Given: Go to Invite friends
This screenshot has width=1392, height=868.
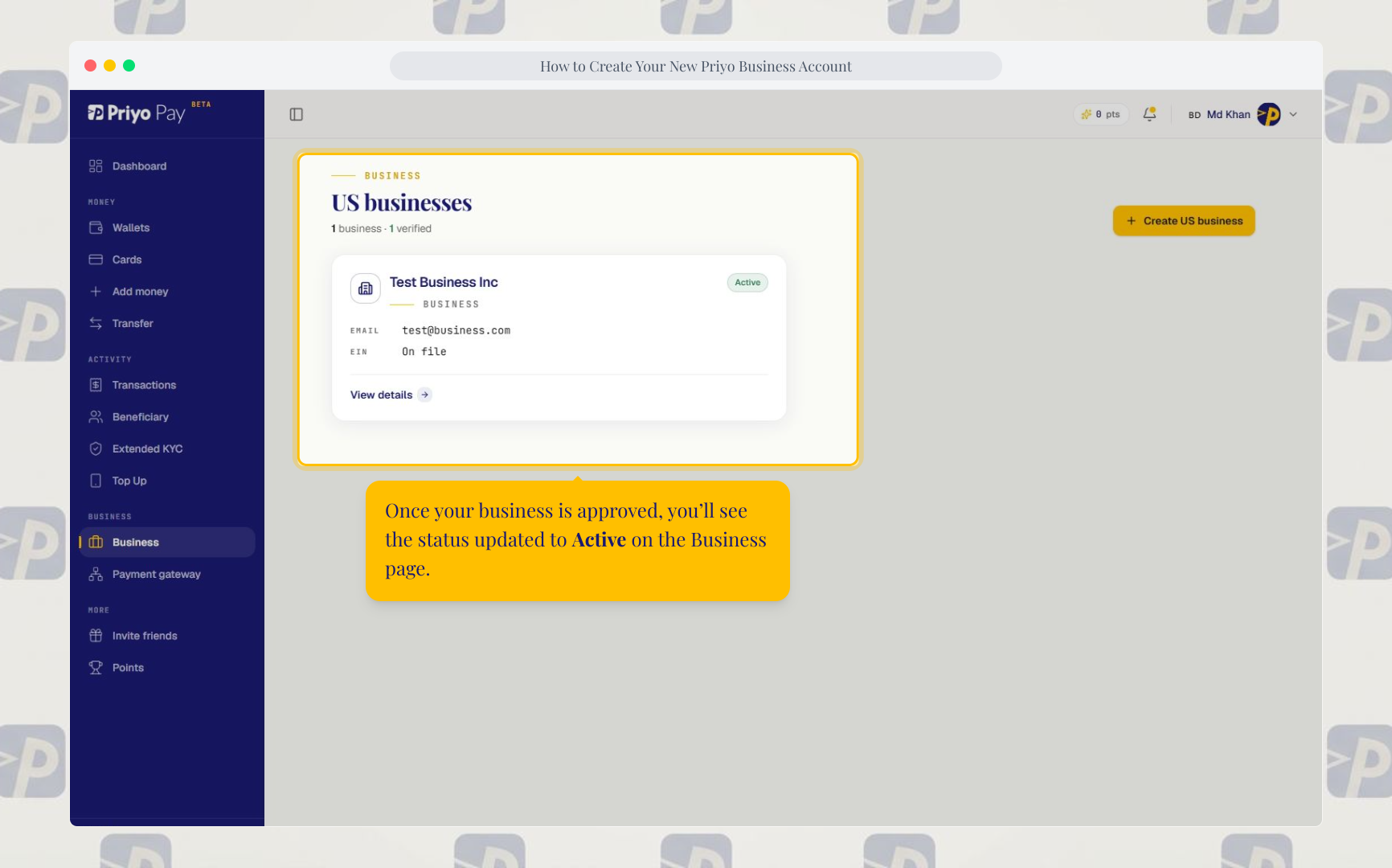Looking at the screenshot, I should pyautogui.click(x=167, y=636).
